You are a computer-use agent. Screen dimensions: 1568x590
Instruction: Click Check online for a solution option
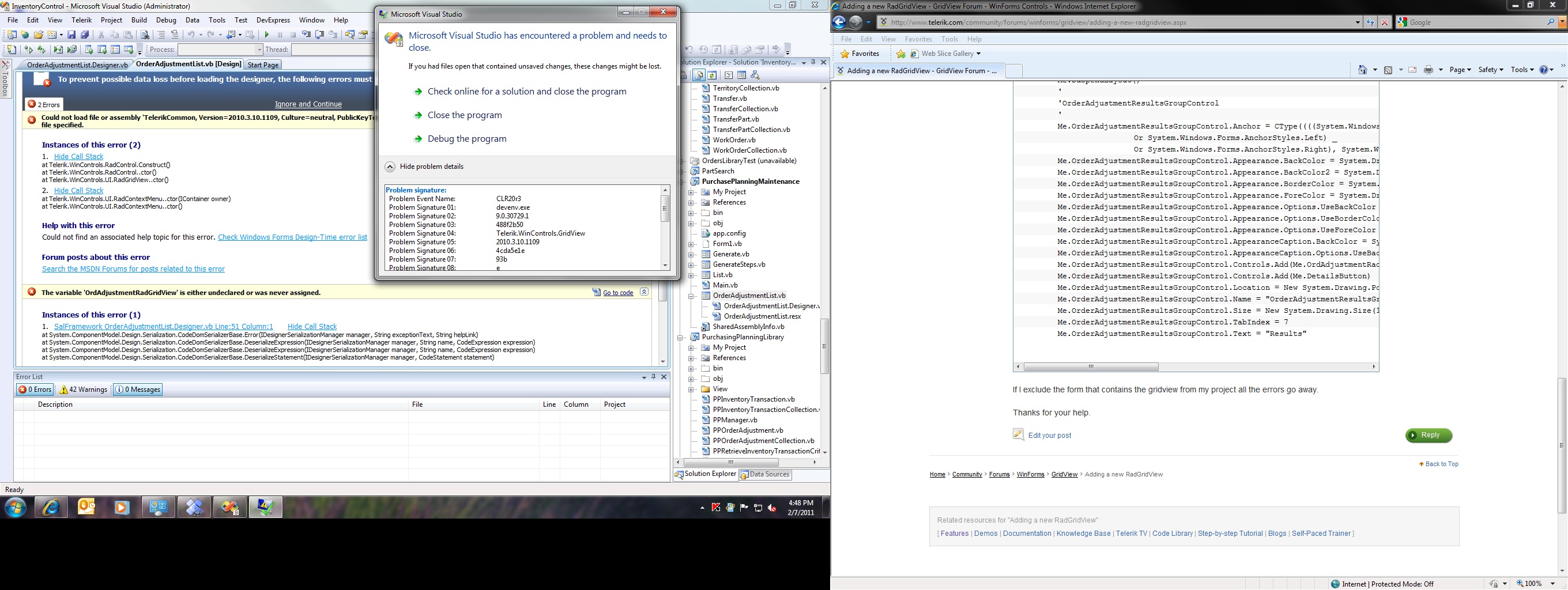[527, 92]
